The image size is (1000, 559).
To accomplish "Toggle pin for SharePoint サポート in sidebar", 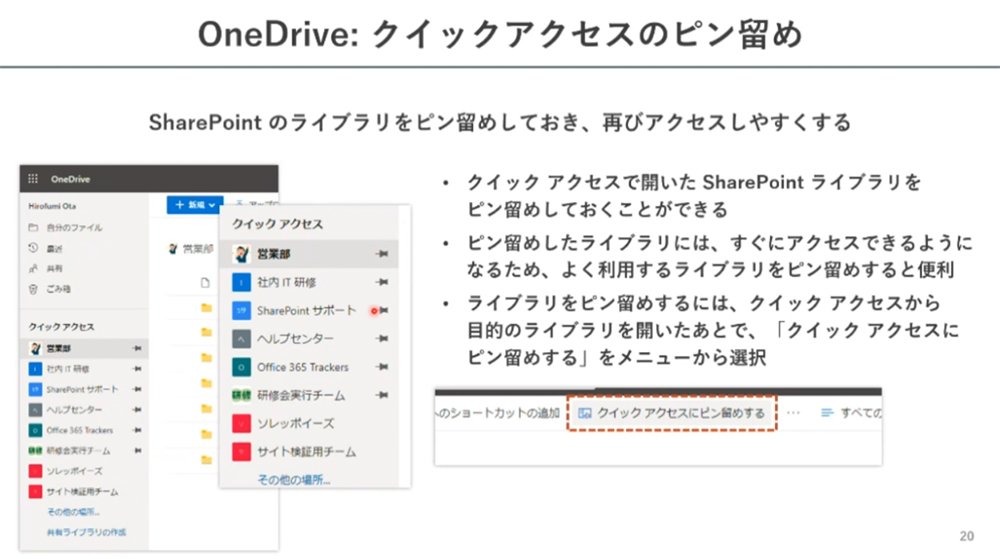I will (x=137, y=389).
